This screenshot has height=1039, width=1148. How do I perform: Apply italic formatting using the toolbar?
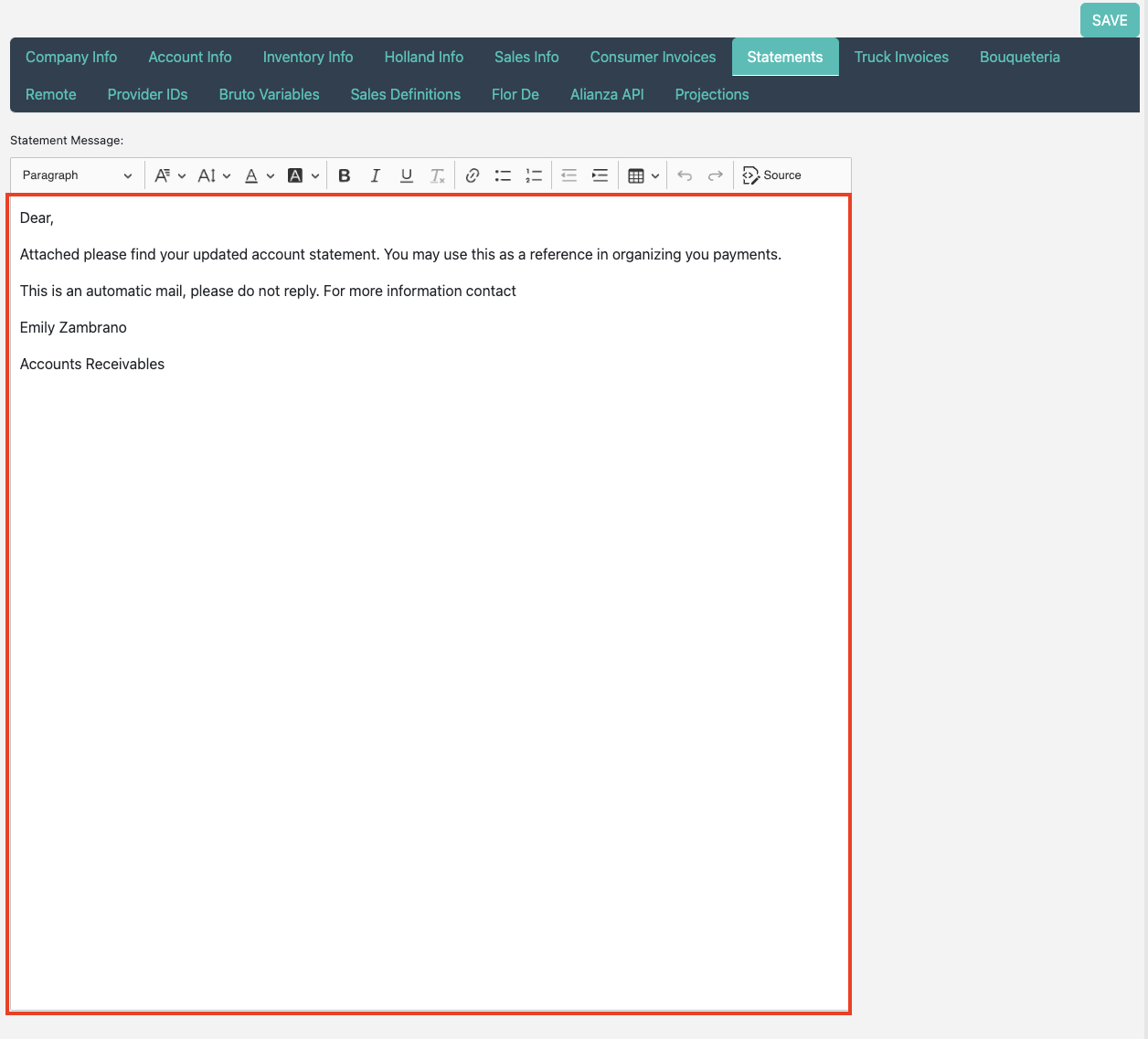pyautogui.click(x=376, y=175)
